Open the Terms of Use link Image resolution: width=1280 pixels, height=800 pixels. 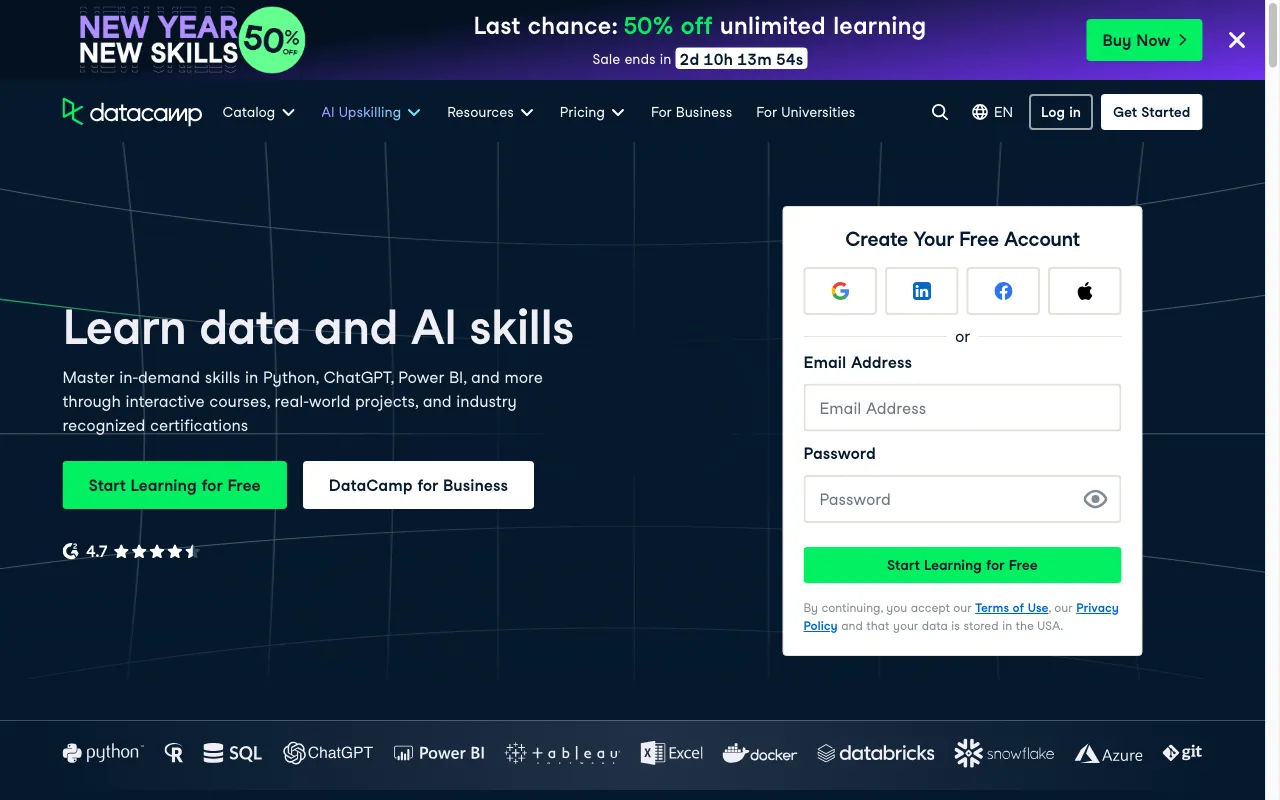[x=1011, y=608]
